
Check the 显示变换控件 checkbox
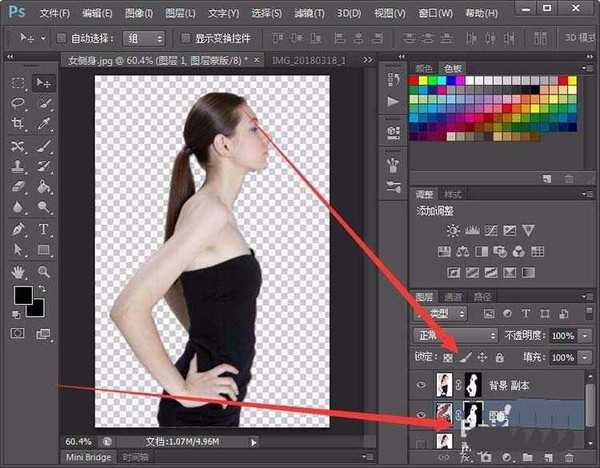tap(185, 38)
